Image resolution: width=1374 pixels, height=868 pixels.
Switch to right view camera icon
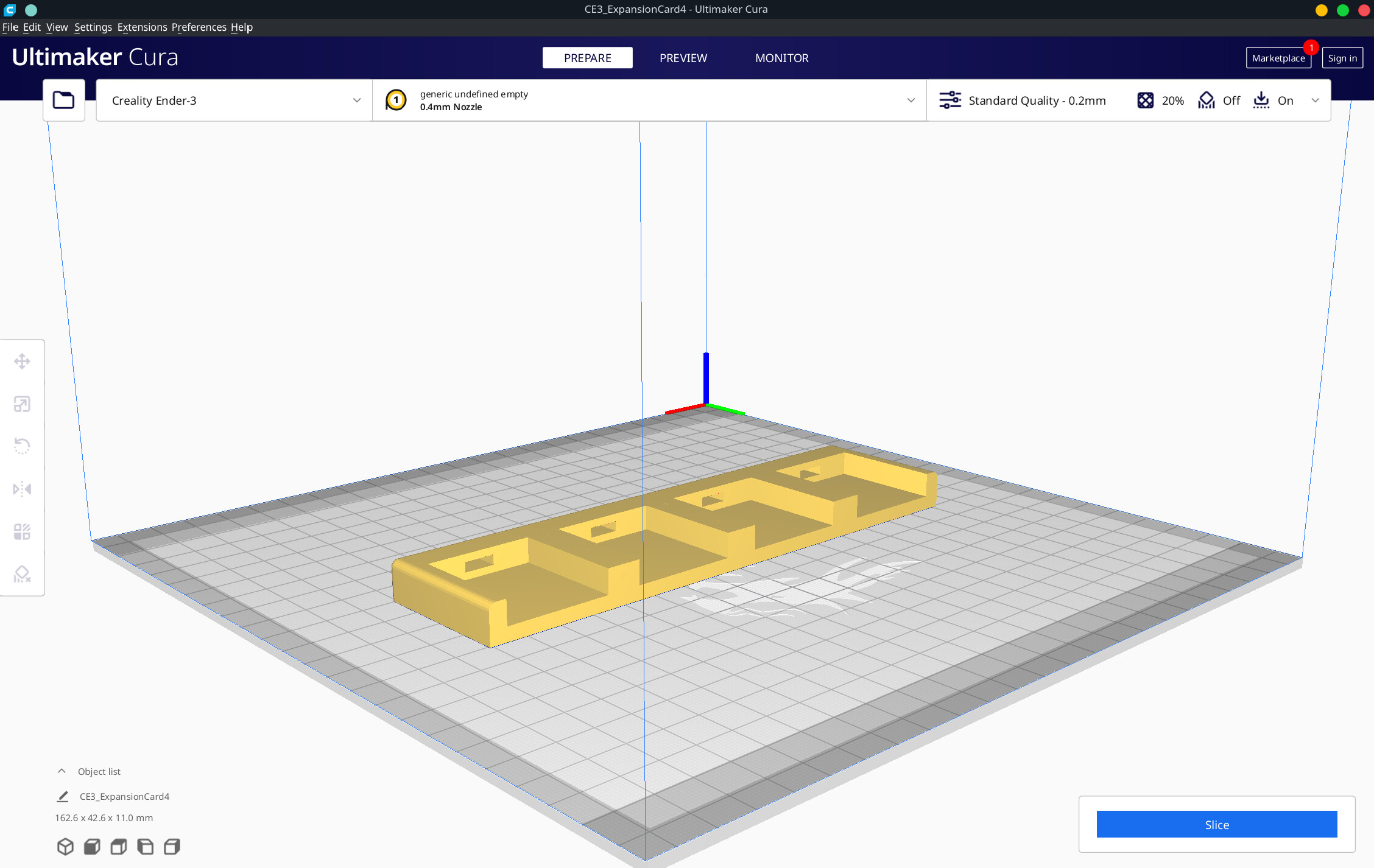click(172, 847)
